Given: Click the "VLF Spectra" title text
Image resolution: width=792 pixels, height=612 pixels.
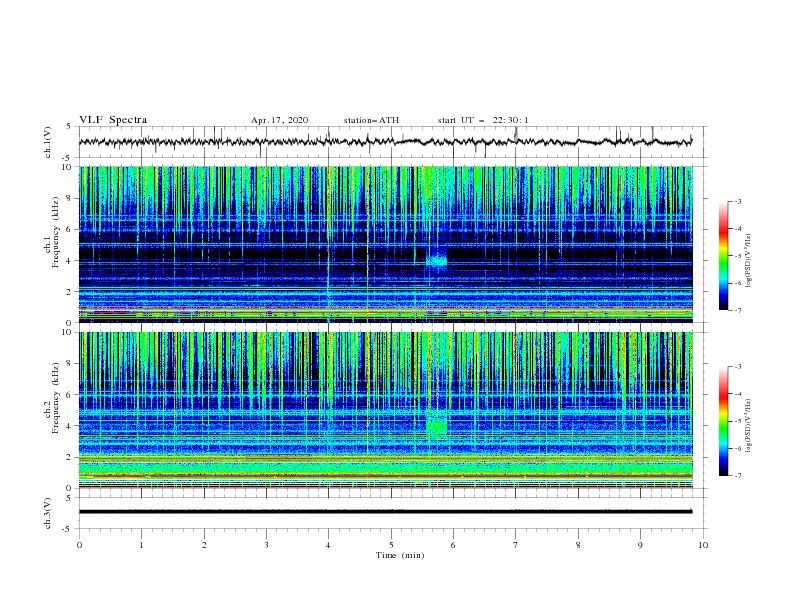Looking at the screenshot, I should click(x=113, y=120).
